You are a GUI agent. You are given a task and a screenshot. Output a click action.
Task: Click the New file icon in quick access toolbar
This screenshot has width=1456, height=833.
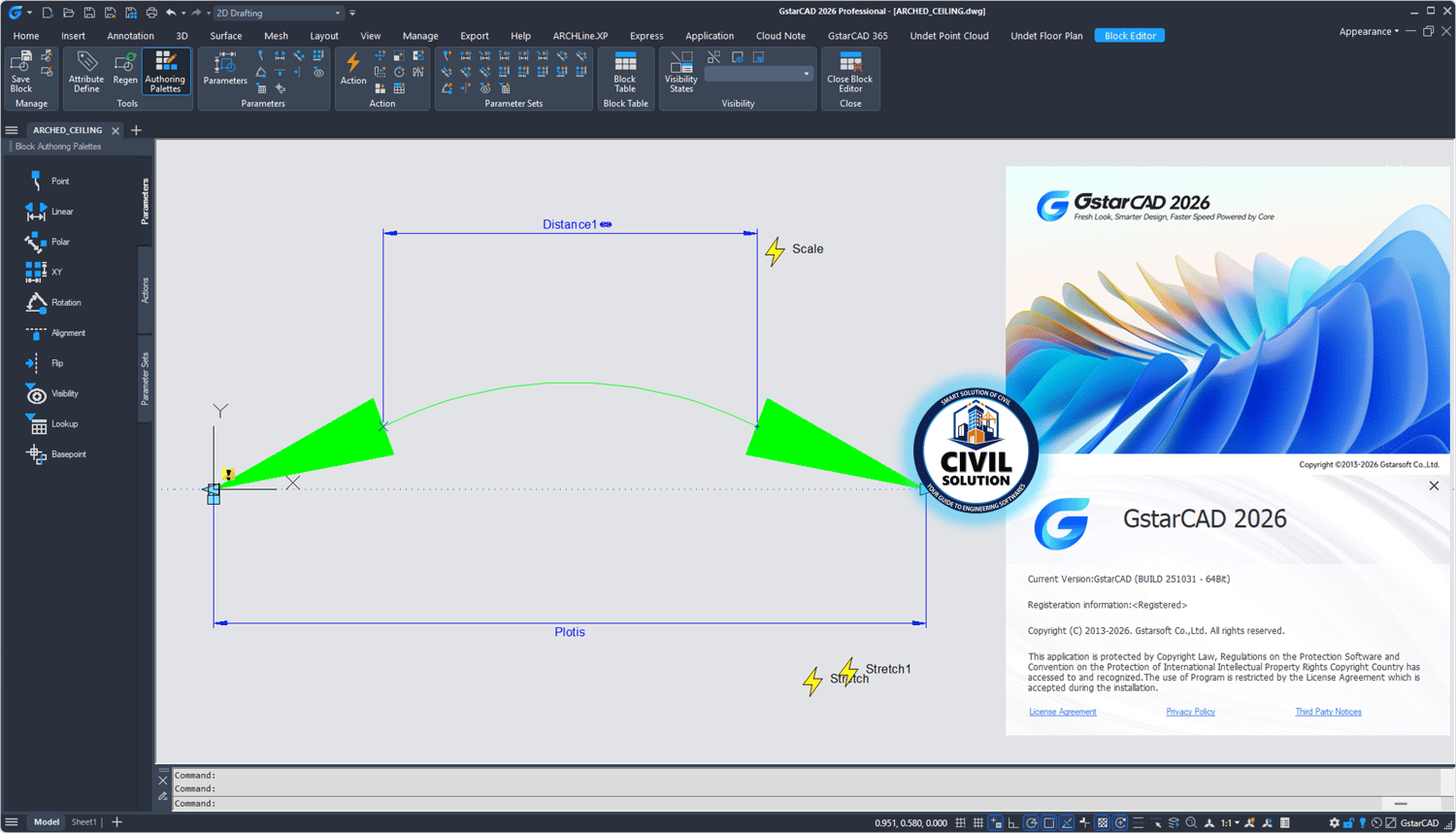tap(47, 13)
